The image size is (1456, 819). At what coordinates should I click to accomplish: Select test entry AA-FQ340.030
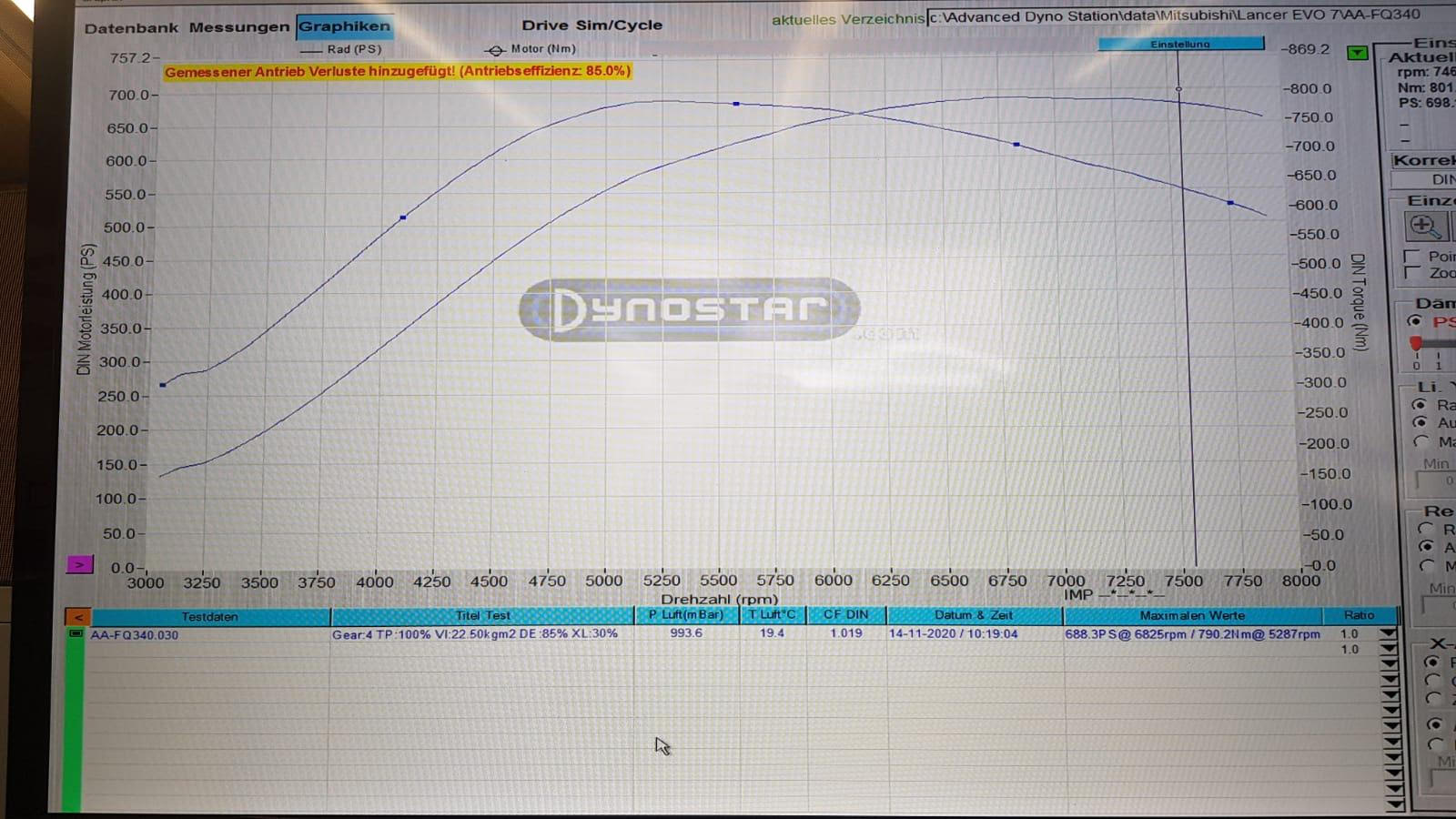pos(135,634)
